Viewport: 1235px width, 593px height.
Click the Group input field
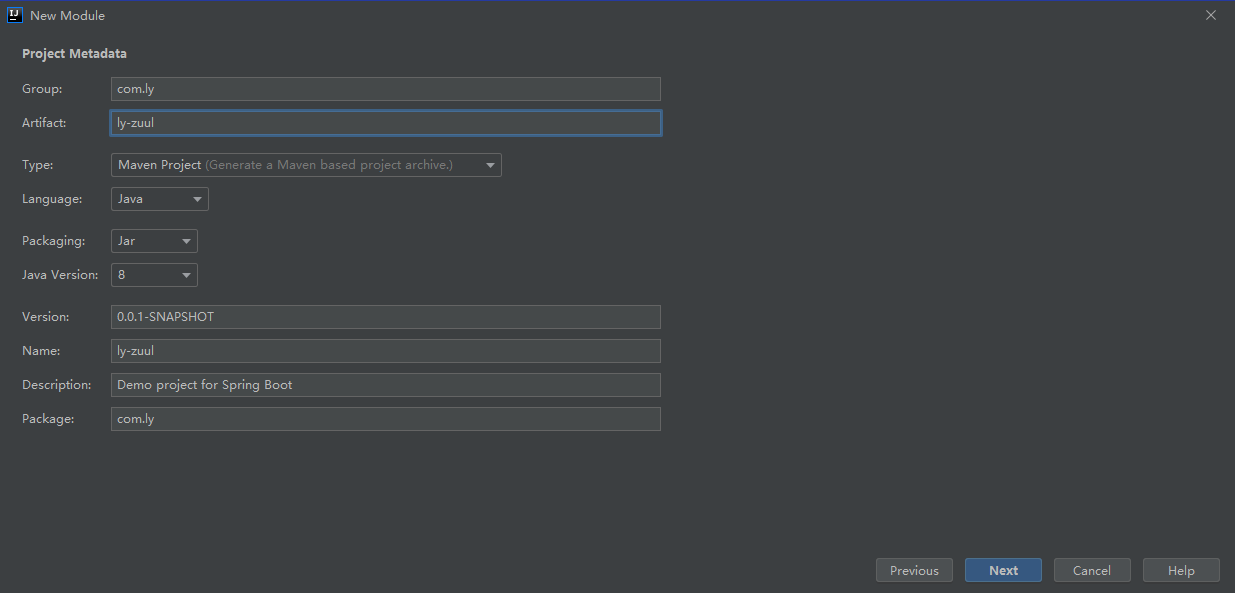click(385, 89)
